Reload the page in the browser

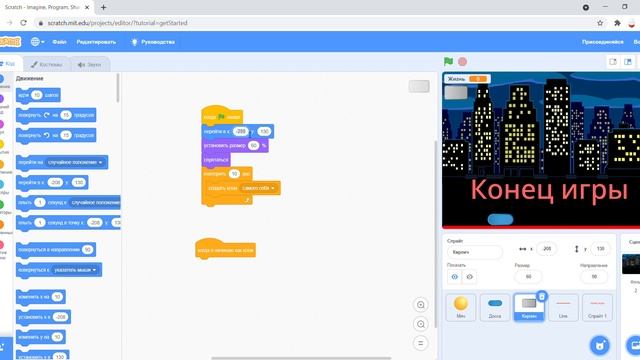click(23, 23)
